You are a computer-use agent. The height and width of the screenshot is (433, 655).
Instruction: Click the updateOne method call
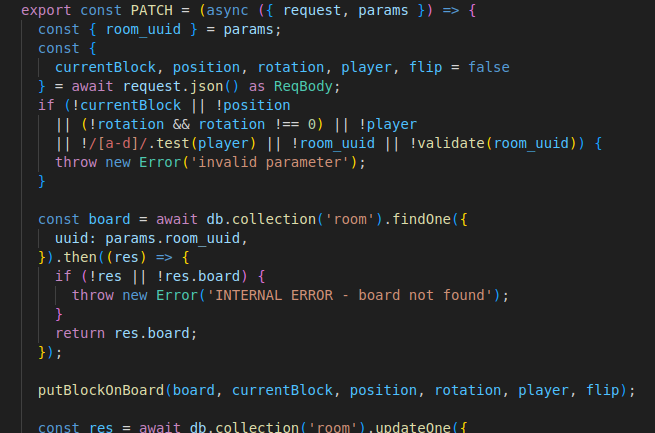[413, 427]
